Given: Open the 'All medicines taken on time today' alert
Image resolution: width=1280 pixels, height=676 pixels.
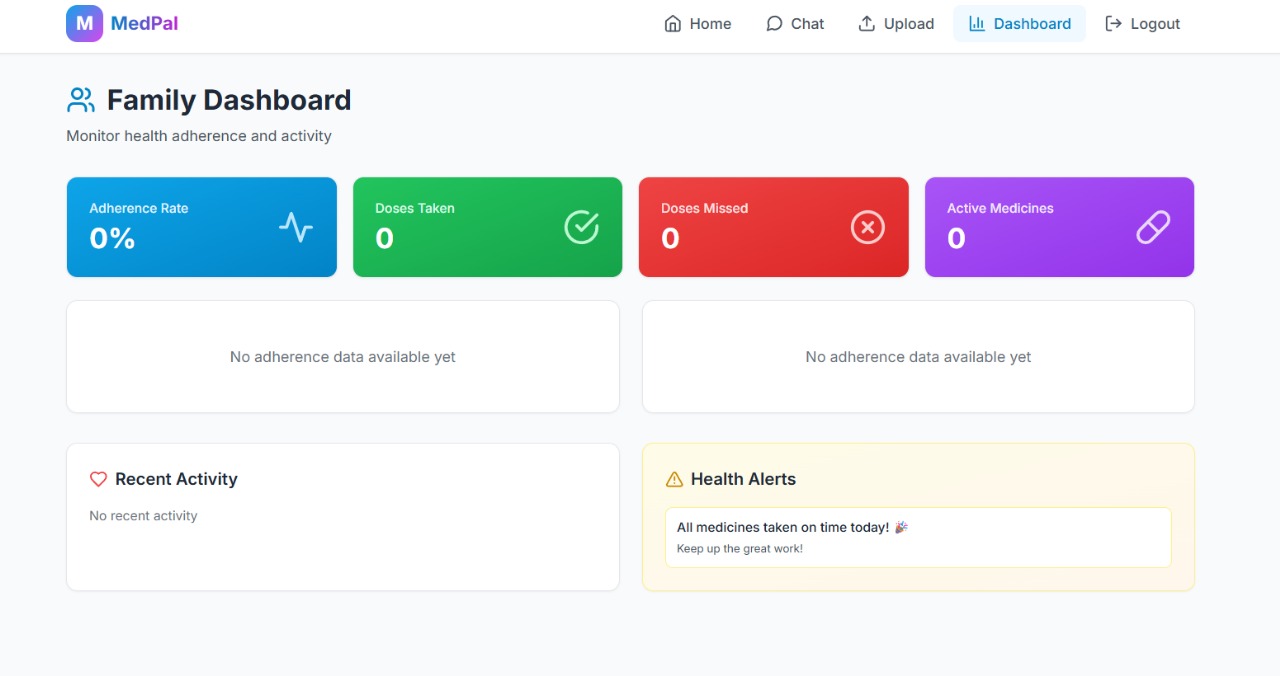Looking at the screenshot, I should tap(918, 537).
